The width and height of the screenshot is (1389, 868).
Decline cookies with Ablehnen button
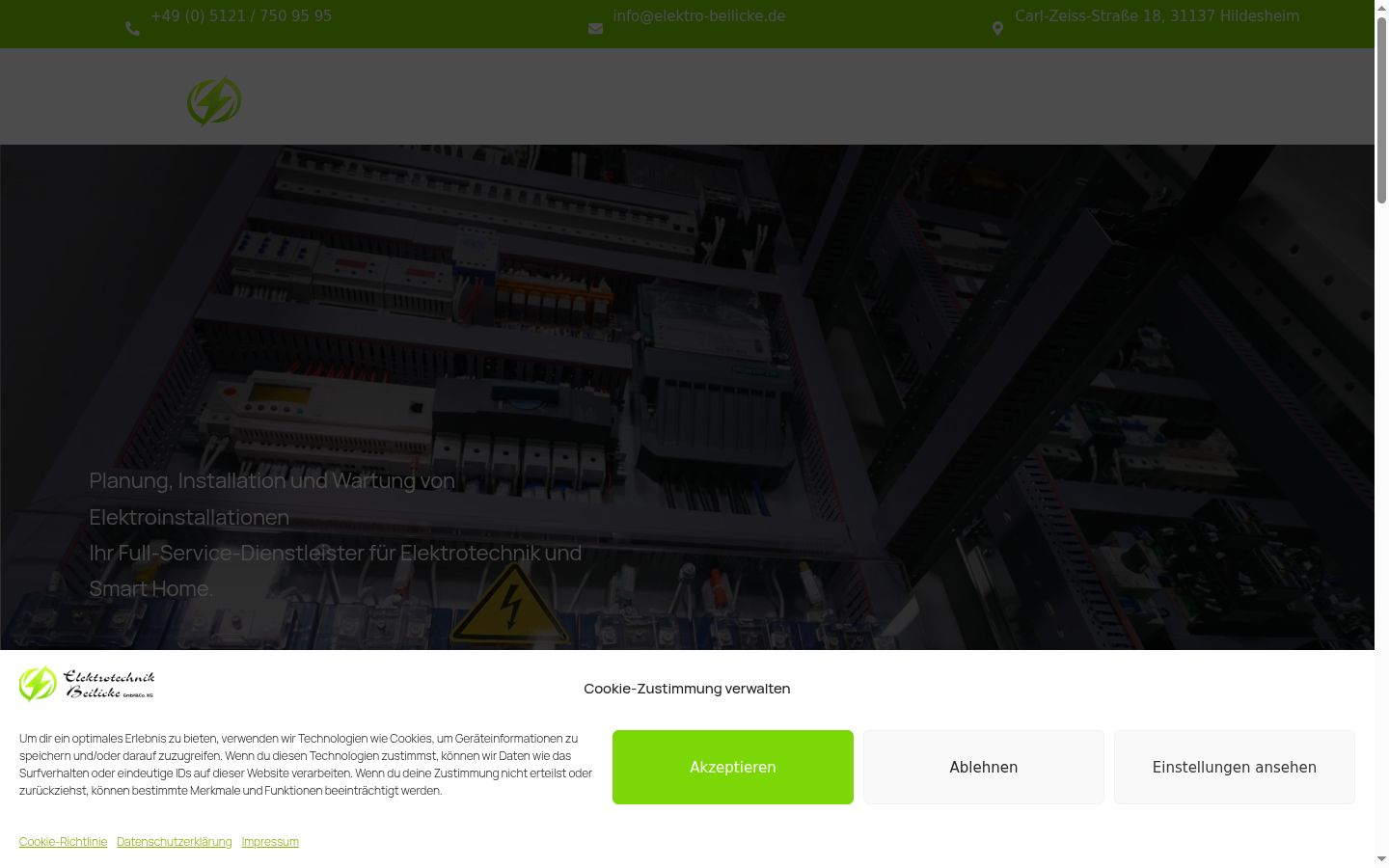(984, 767)
